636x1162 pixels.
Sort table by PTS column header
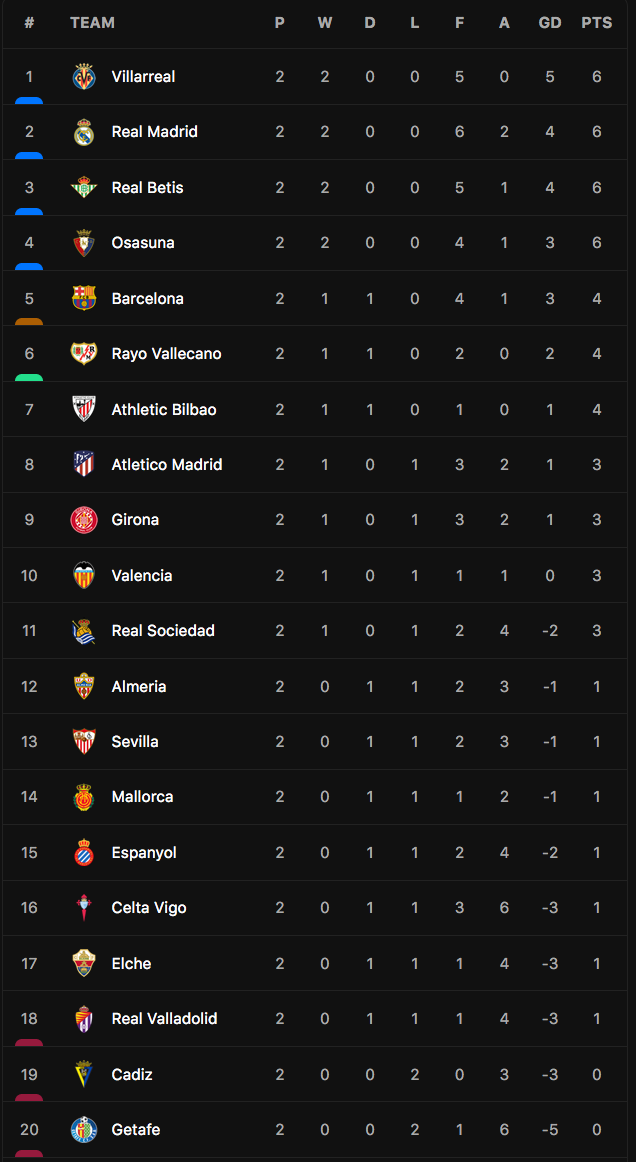[597, 23]
